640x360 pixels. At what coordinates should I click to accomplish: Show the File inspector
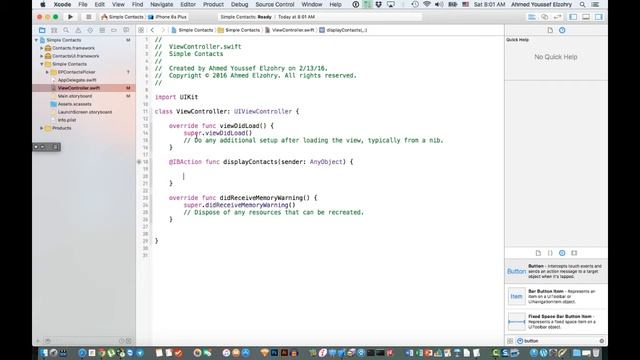[x=550, y=30]
